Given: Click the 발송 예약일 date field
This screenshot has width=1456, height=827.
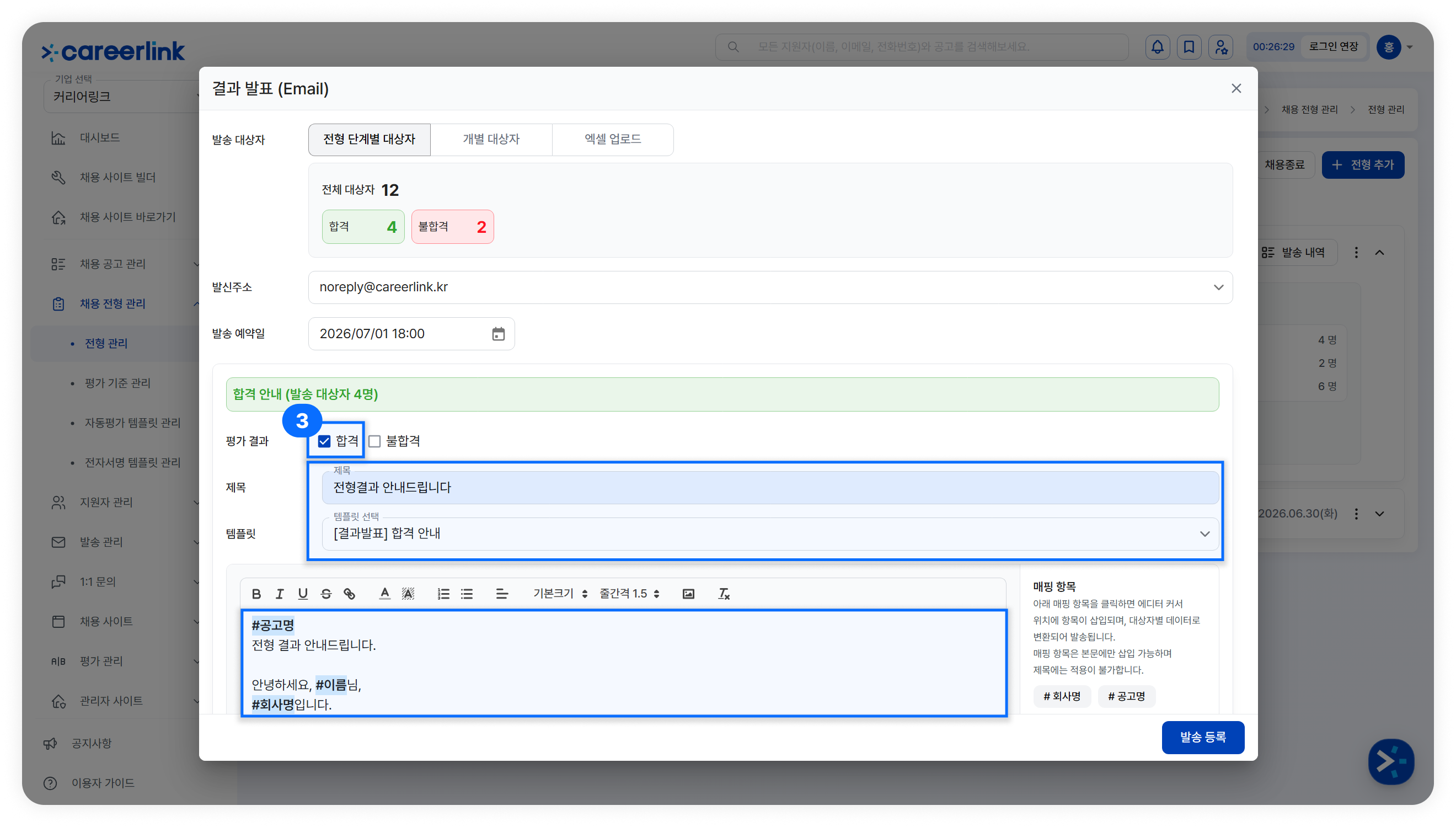Looking at the screenshot, I should pos(411,334).
